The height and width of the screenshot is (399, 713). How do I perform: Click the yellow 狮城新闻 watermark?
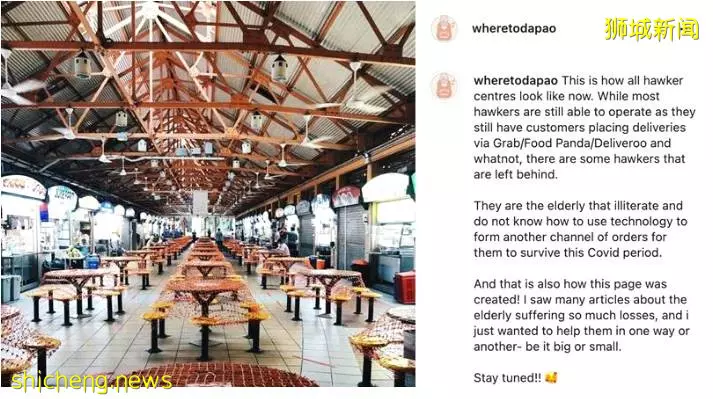[x=652, y=29]
